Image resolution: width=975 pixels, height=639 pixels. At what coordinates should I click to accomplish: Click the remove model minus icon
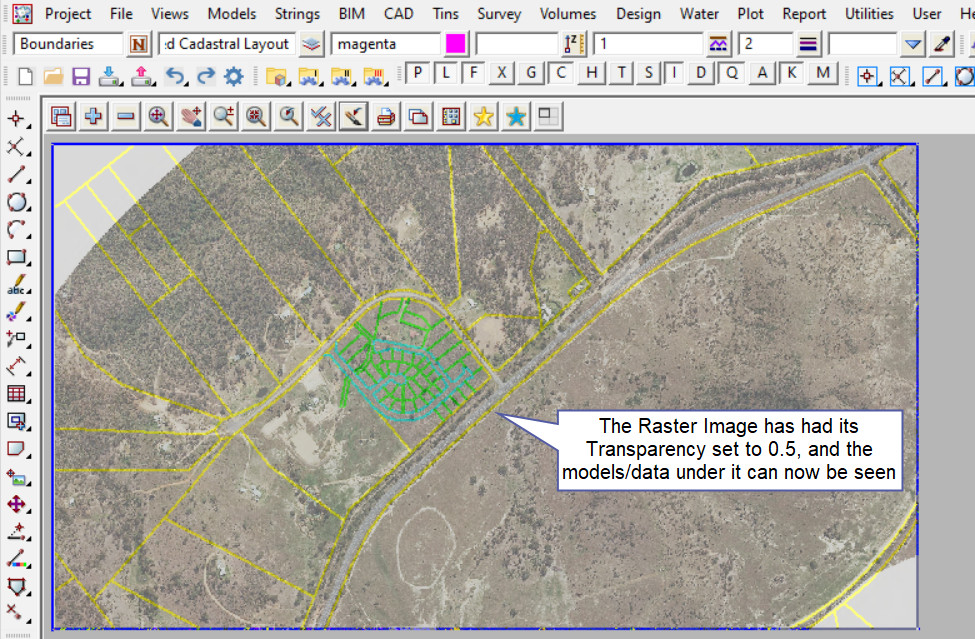tap(126, 117)
